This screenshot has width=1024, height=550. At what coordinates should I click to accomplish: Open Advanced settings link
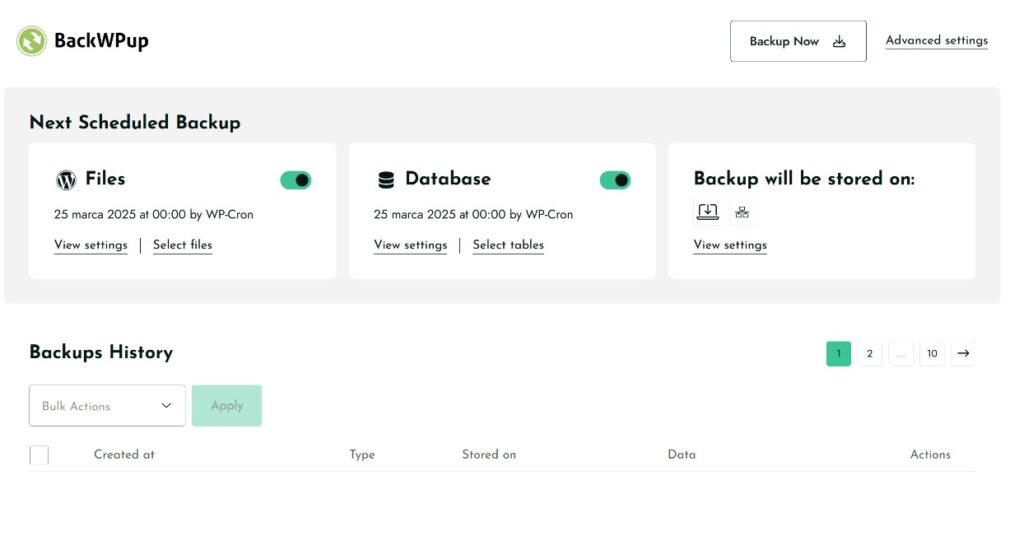tap(936, 41)
